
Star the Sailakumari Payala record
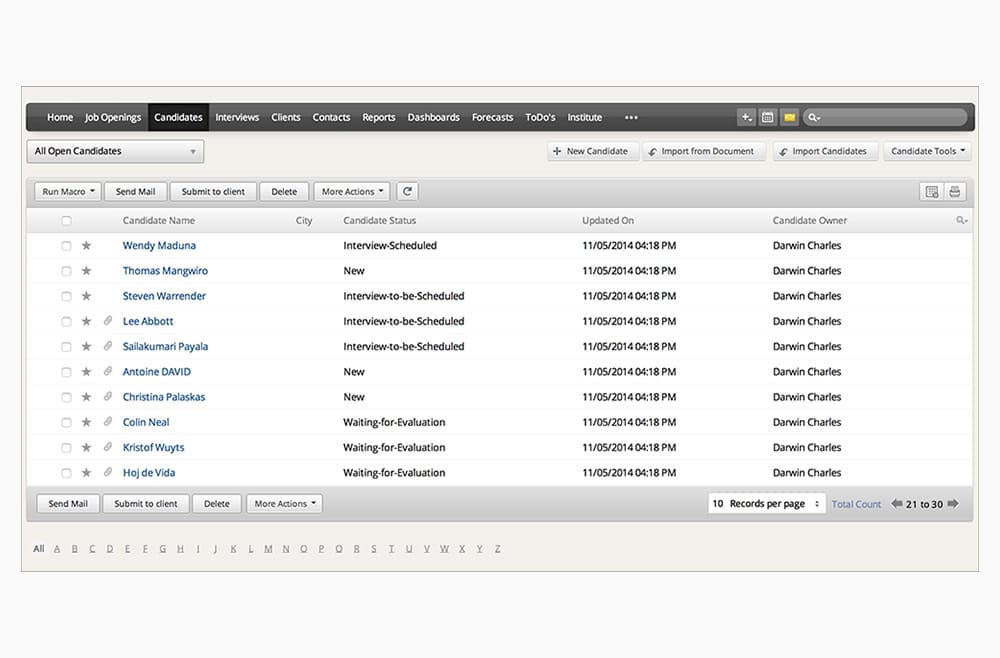(x=86, y=346)
